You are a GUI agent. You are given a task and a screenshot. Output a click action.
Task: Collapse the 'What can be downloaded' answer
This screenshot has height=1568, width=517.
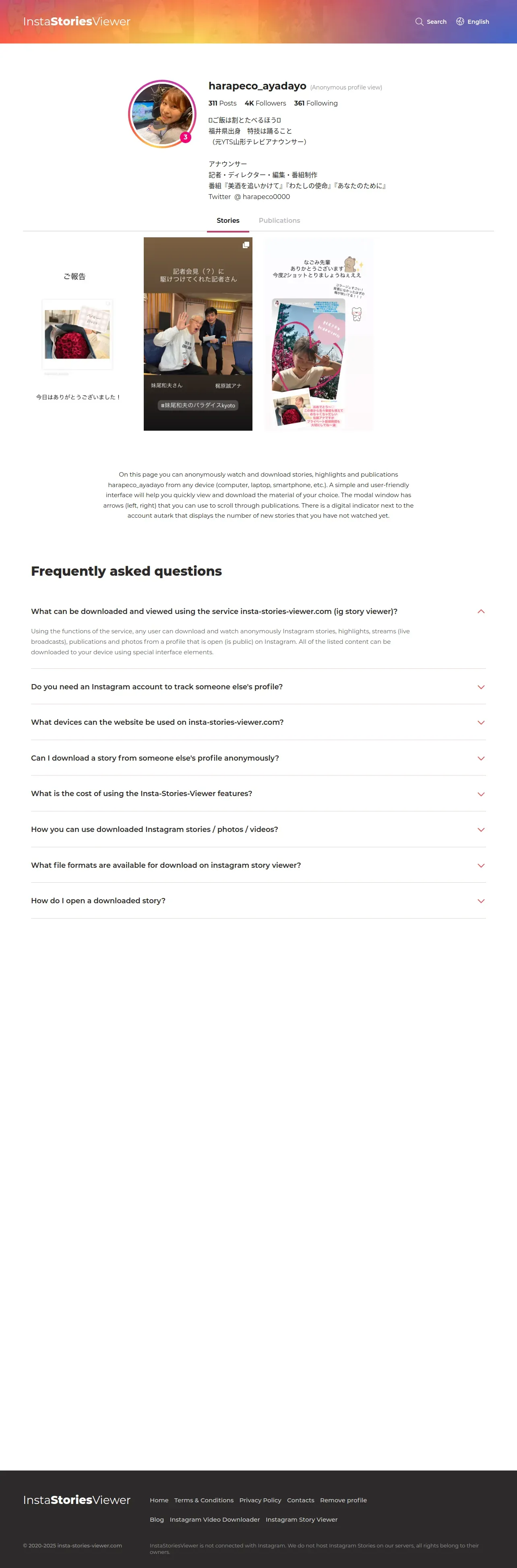tap(480, 611)
